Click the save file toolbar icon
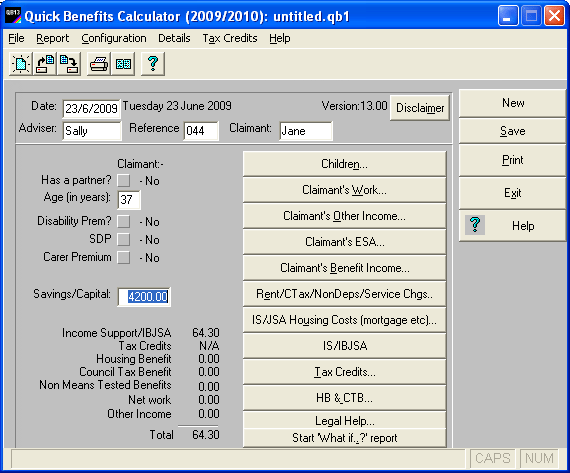Image resolution: width=570 pixels, height=473 pixels. tap(69, 64)
